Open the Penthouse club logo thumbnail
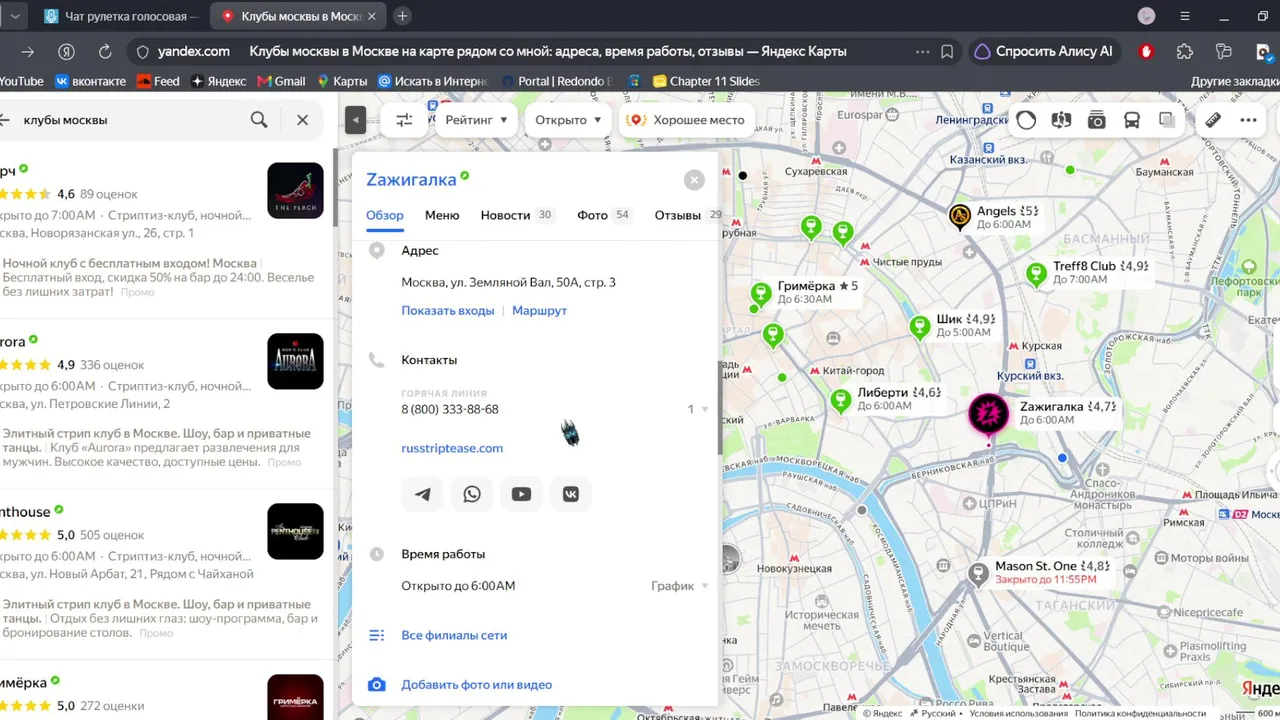This screenshot has height=720, width=1280. [295, 531]
